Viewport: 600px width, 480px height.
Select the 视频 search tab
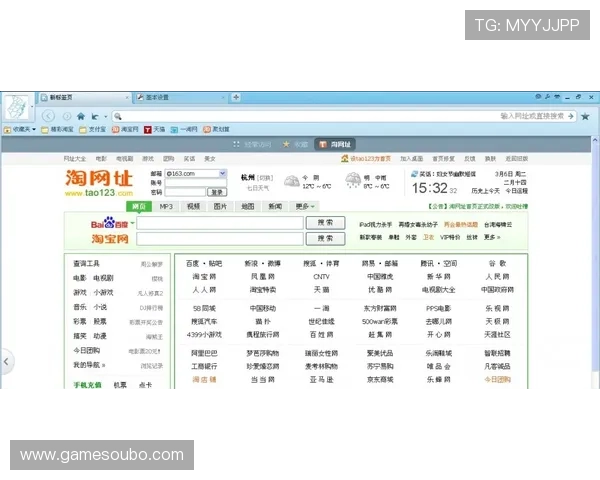[x=194, y=207]
